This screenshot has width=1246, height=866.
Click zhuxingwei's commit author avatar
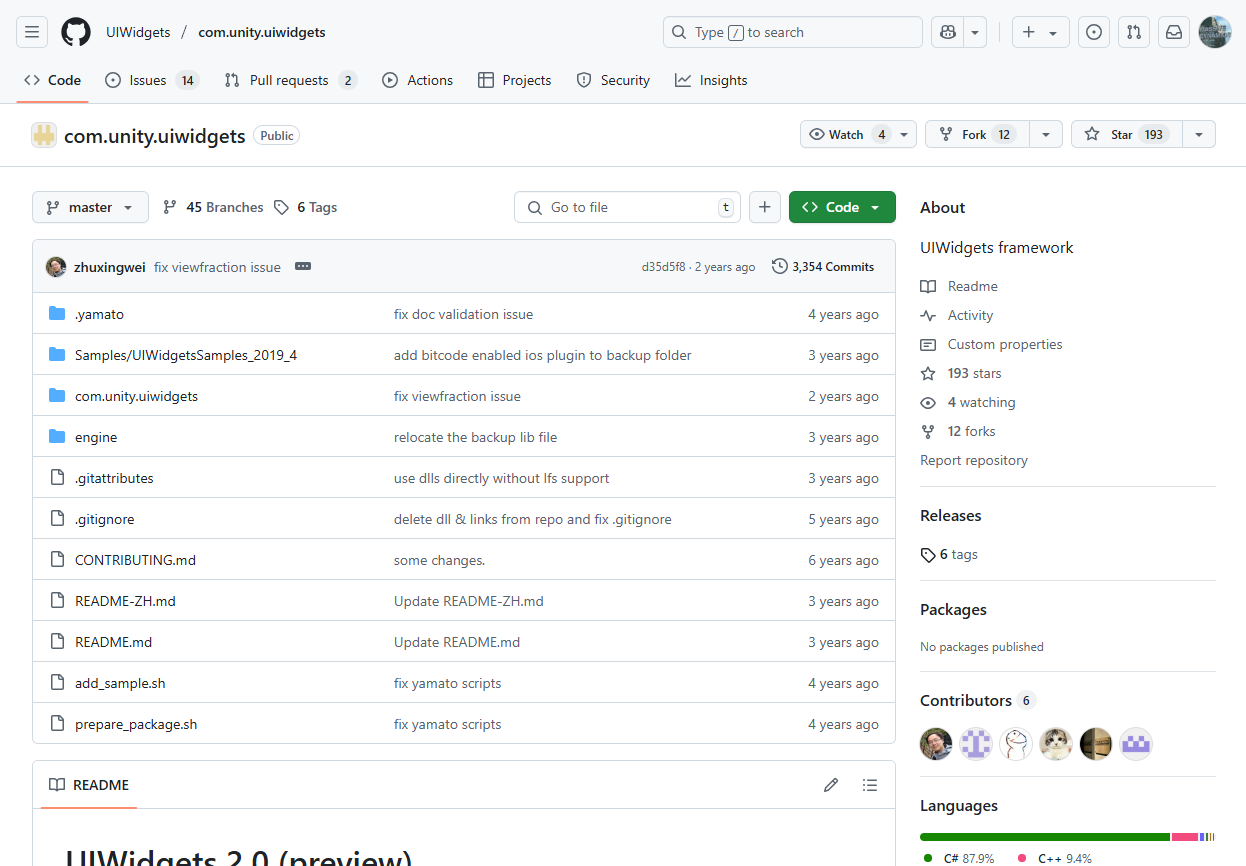coord(56,267)
